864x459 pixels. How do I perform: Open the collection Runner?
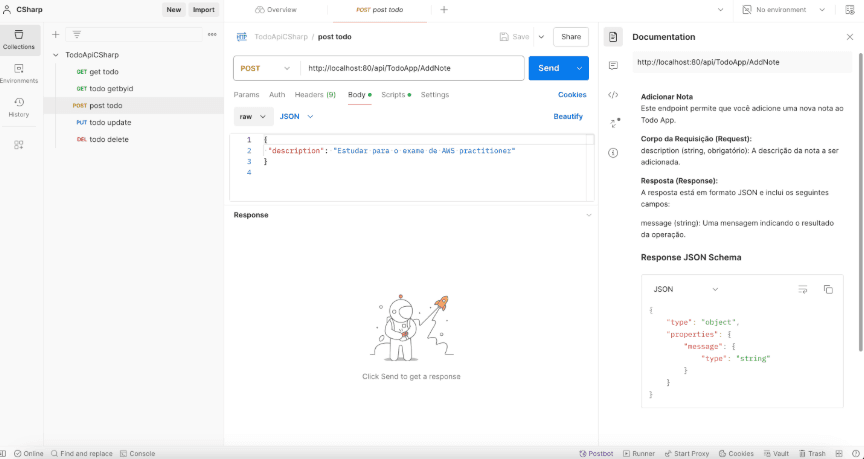(639, 453)
